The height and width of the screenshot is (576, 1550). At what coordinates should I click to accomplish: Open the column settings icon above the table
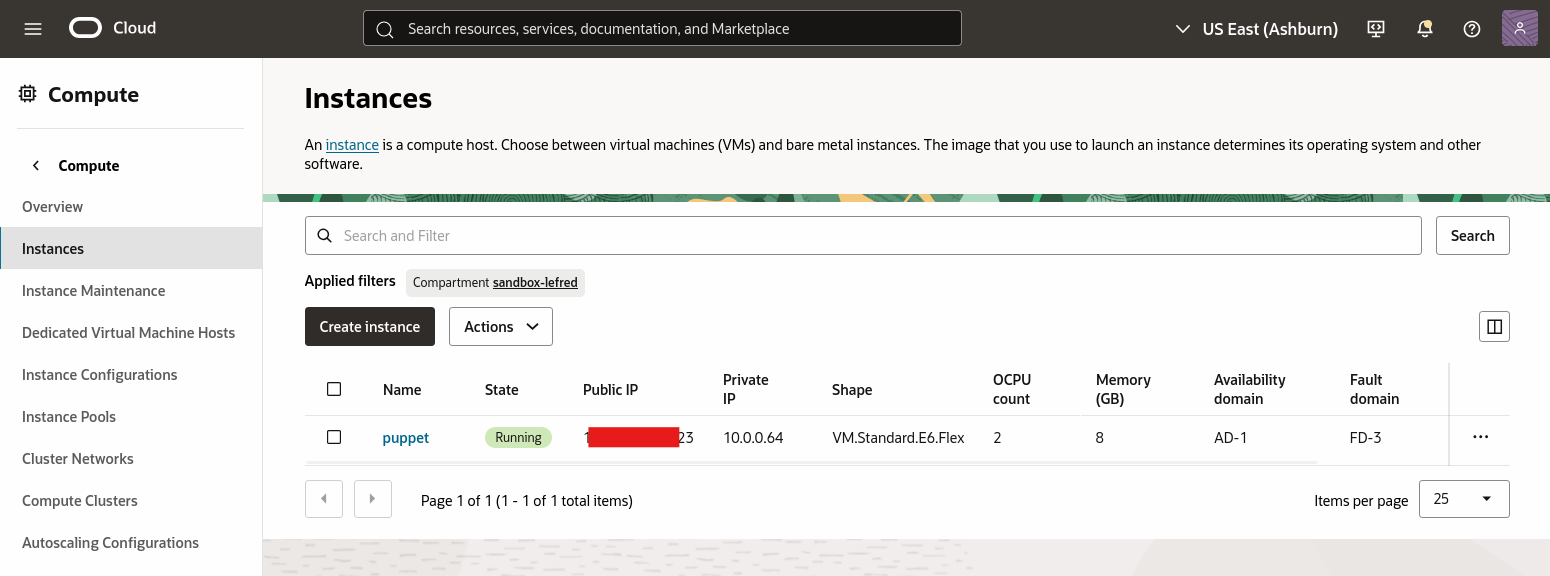1494,326
